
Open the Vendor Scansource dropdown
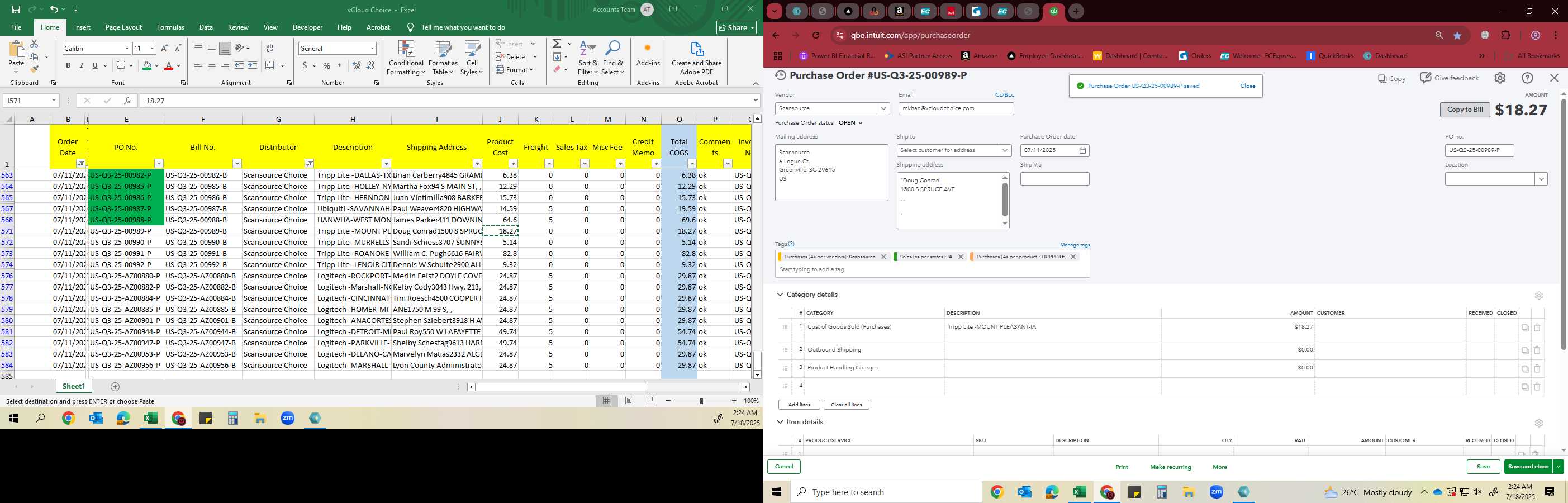click(883, 108)
